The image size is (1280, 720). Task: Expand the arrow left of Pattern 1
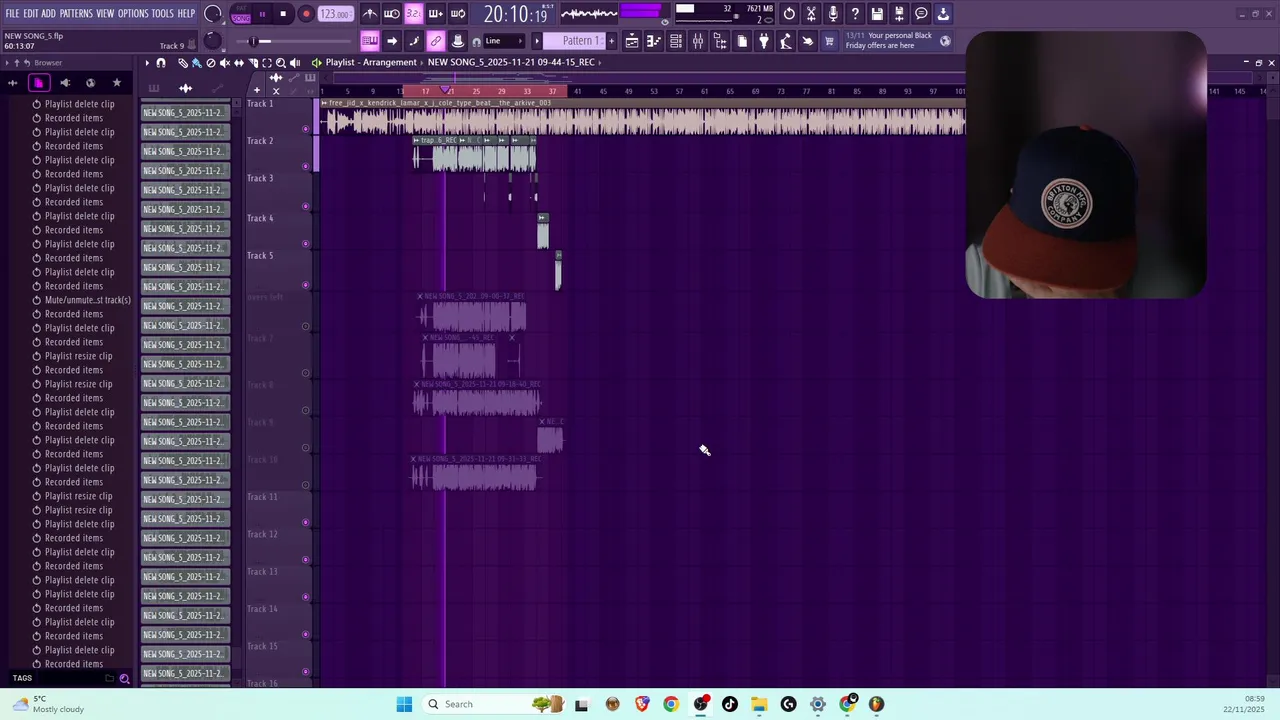click(x=537, y=41)
